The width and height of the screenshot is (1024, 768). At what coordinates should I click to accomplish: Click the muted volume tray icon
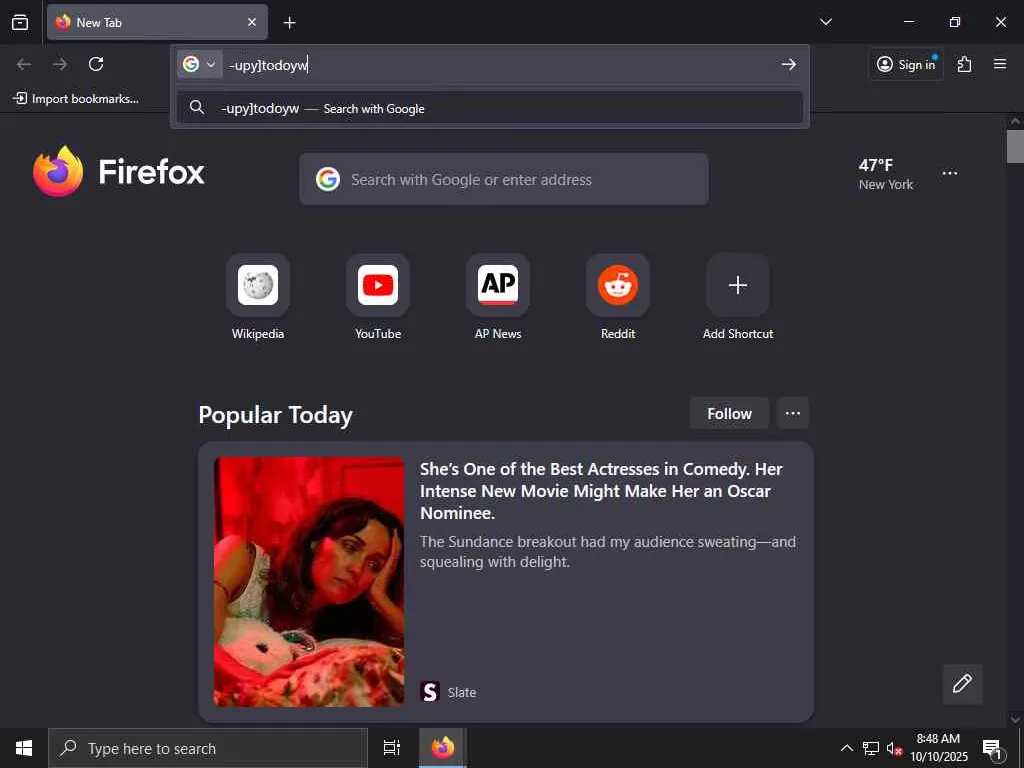point(894,748)
